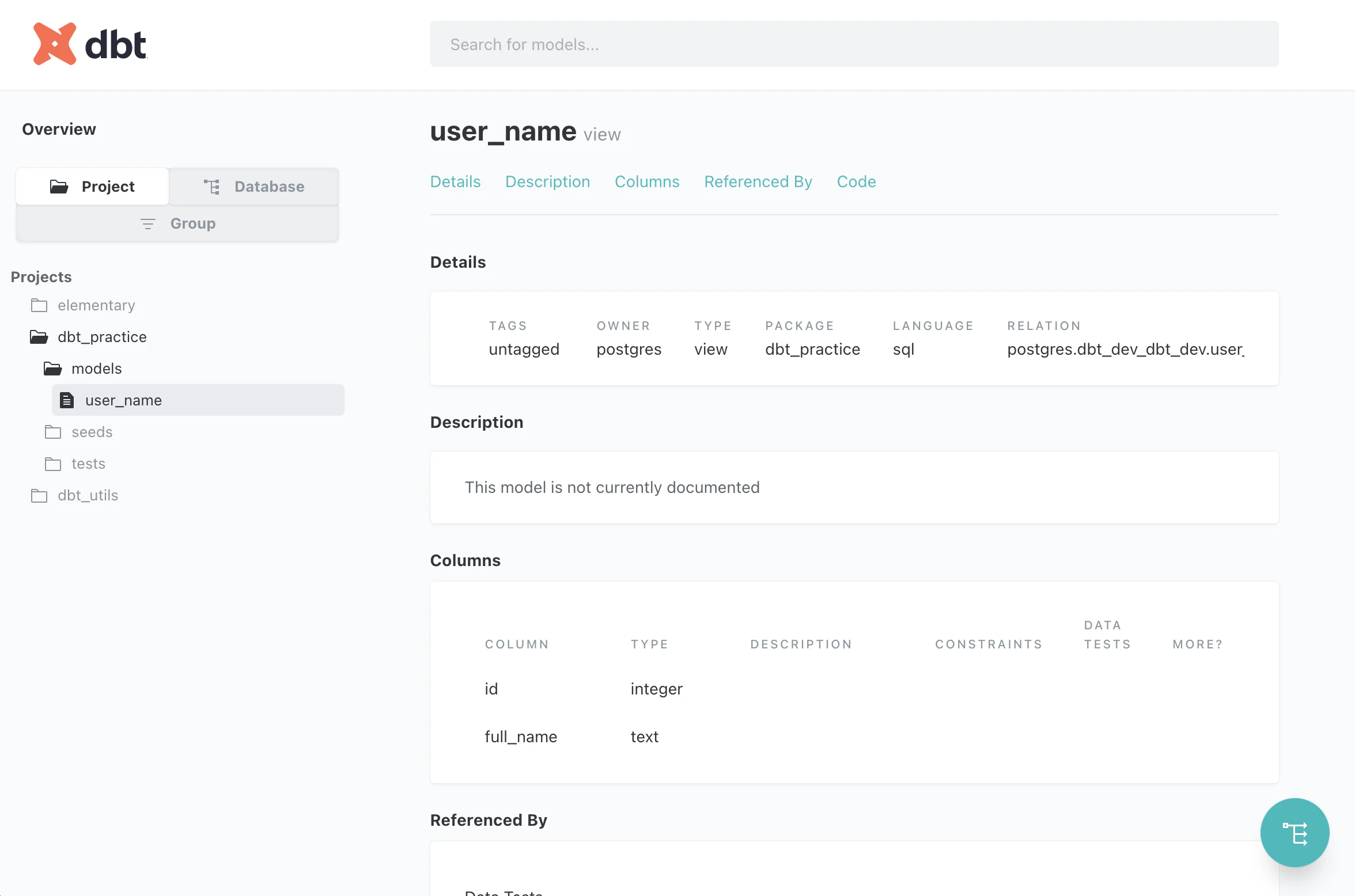Click the user_name file icon
The width and height of the screenshot is (1355, 896).
[67, 400]
